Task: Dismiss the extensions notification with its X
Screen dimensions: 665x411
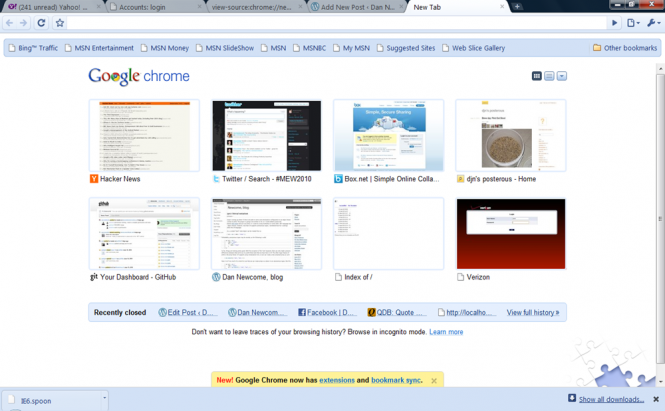Action: 433,380
